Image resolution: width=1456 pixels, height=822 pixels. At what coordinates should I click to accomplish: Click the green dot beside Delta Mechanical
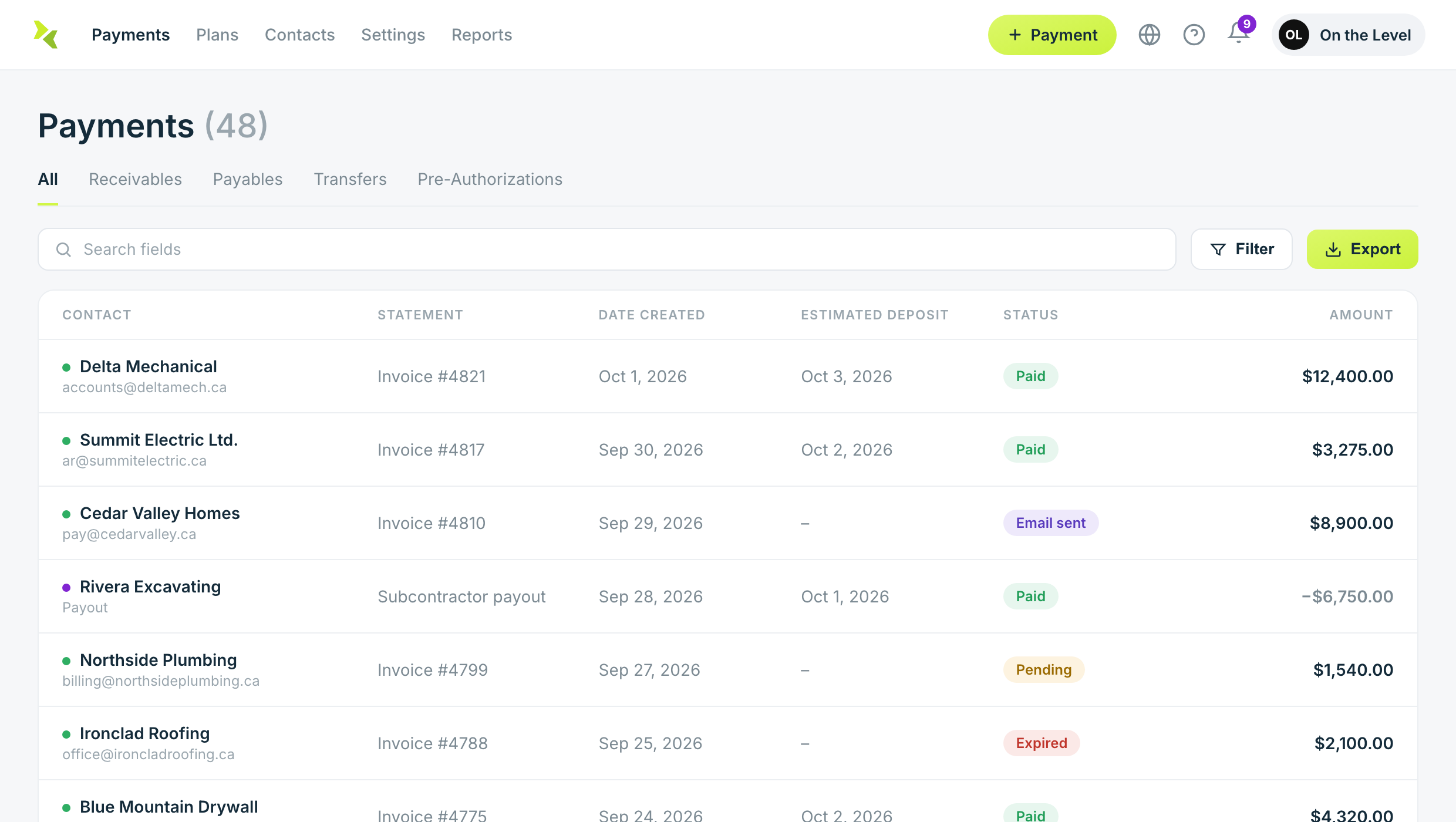click(x=66, y=368)
